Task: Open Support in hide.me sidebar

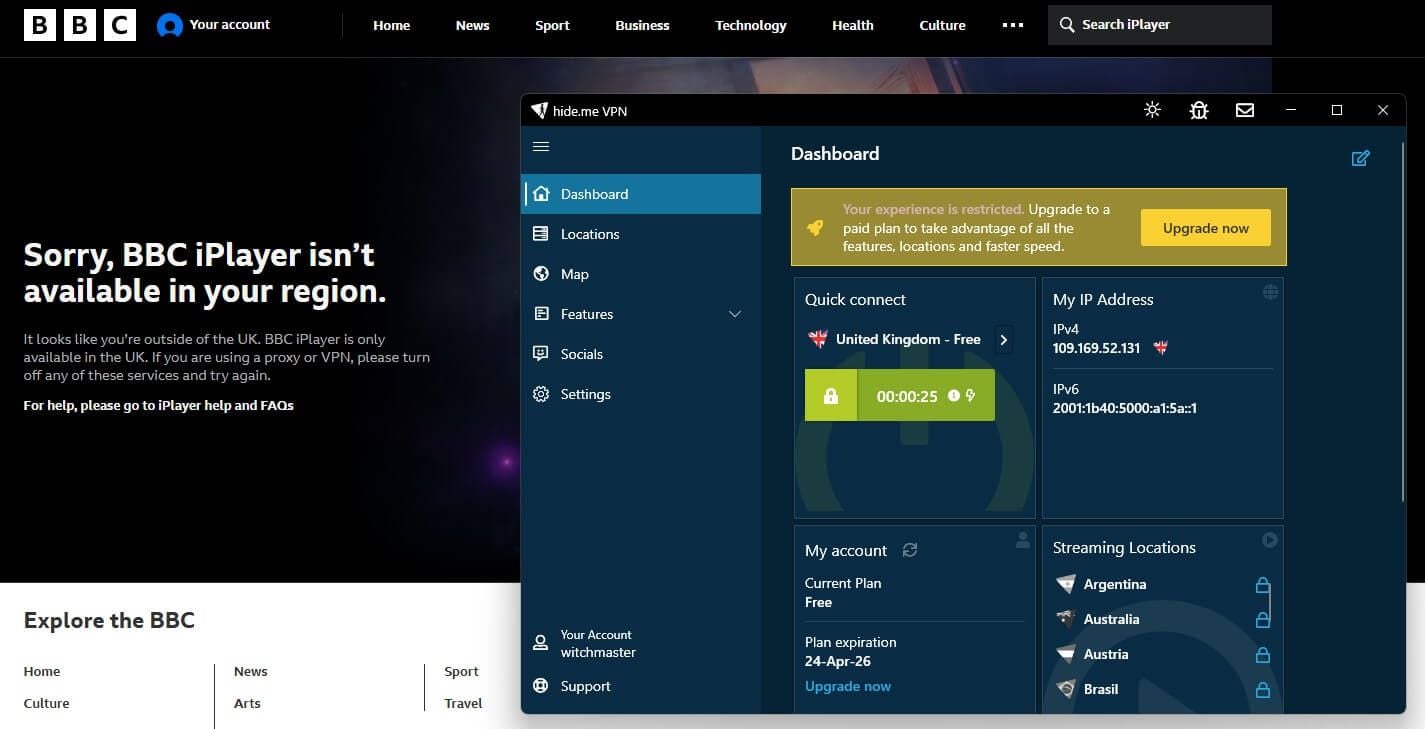Action: (641, 686)
